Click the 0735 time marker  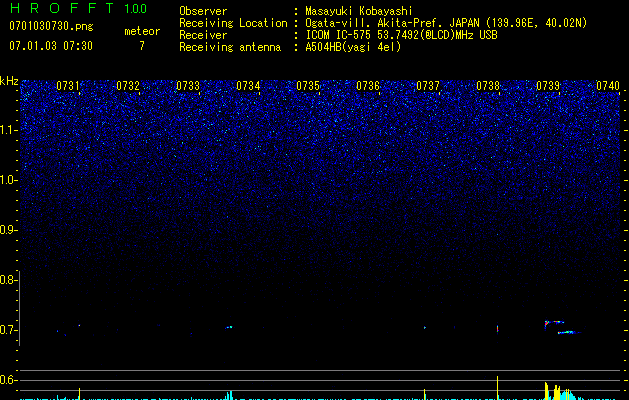click(x=308, y=86)
